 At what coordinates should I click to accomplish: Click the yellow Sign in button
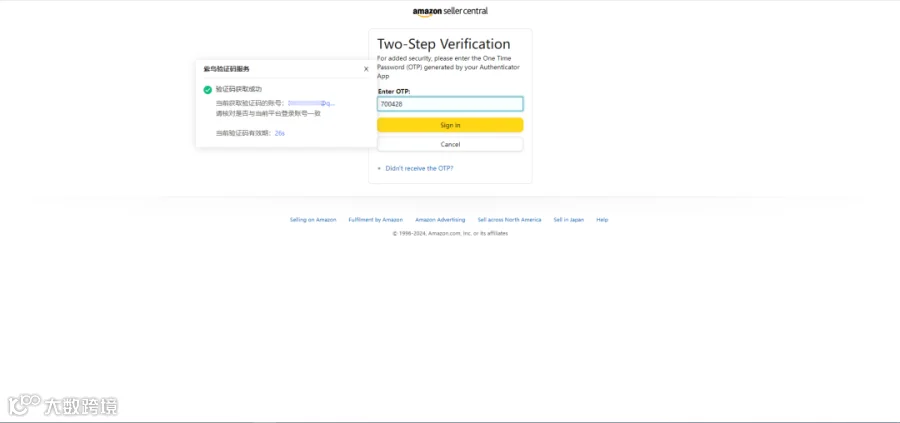click(x=450, y=125)
